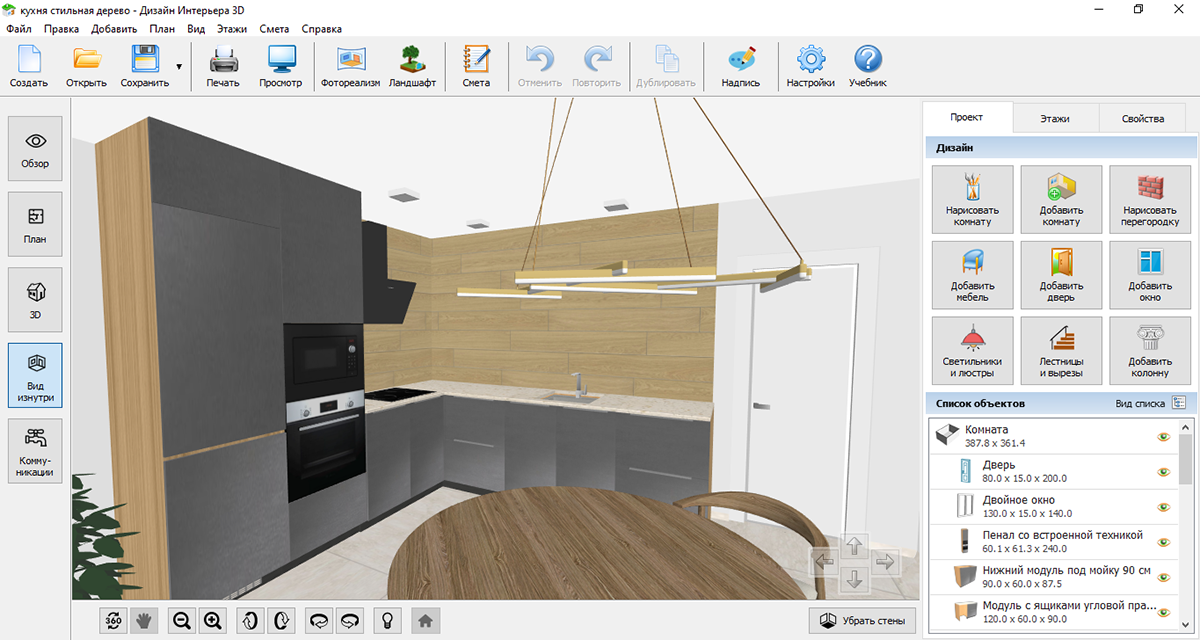Toggle visibility of Двойное окно

coord(1163,507)
